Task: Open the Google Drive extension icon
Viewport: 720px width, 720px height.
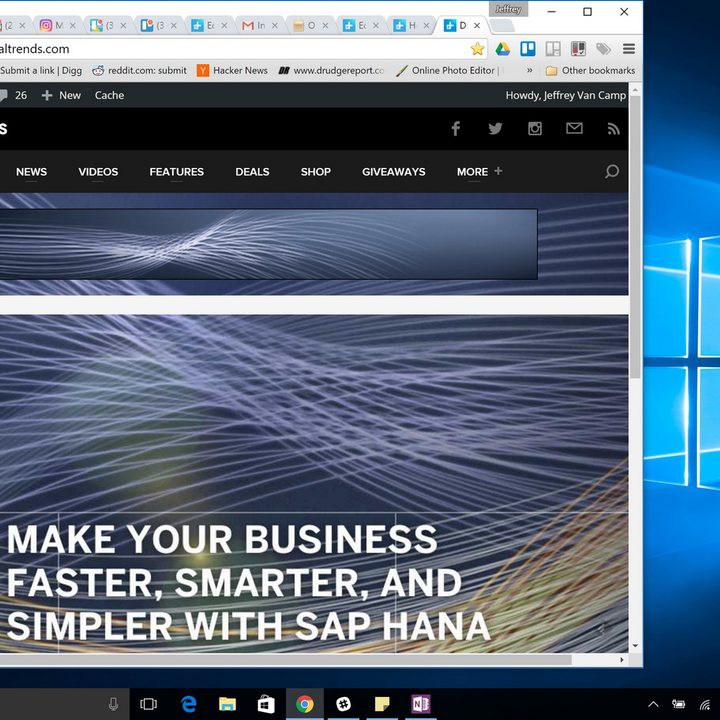Action: (502, 49)
